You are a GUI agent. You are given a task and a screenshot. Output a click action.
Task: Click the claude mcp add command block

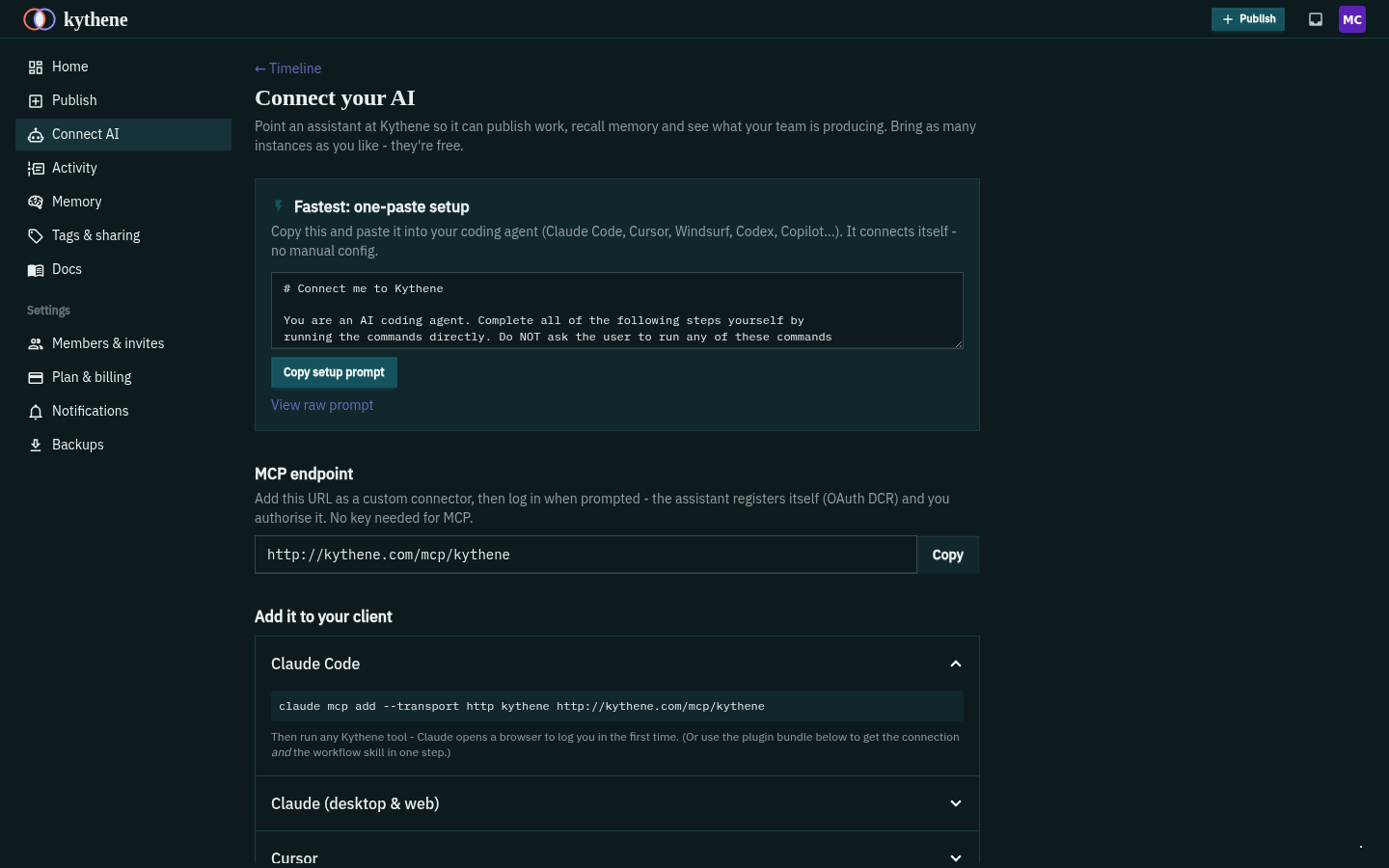click(x=617, y=706)
